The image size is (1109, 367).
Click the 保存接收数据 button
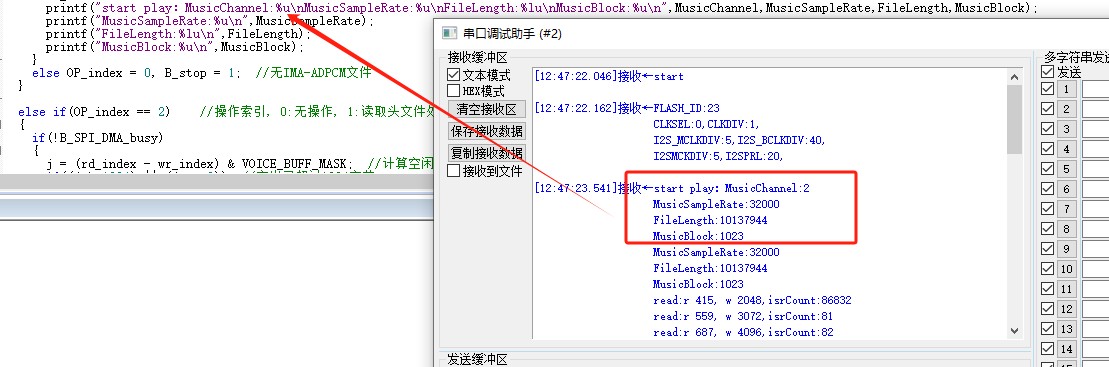point(487,131)
